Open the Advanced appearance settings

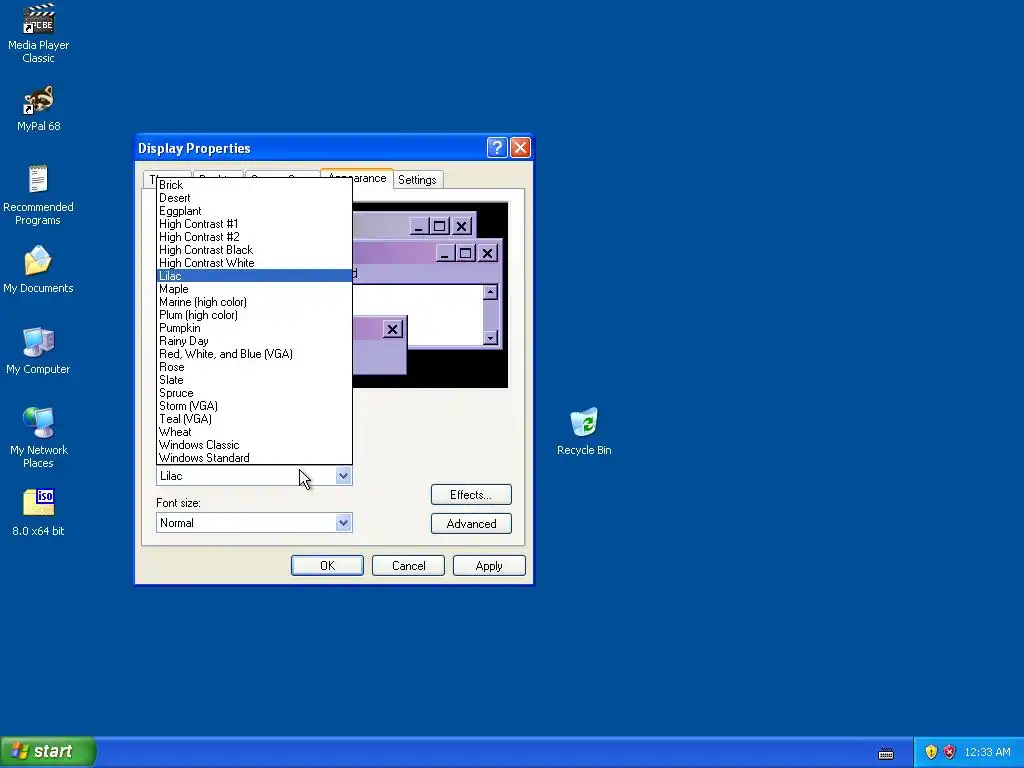coord(471,523)
